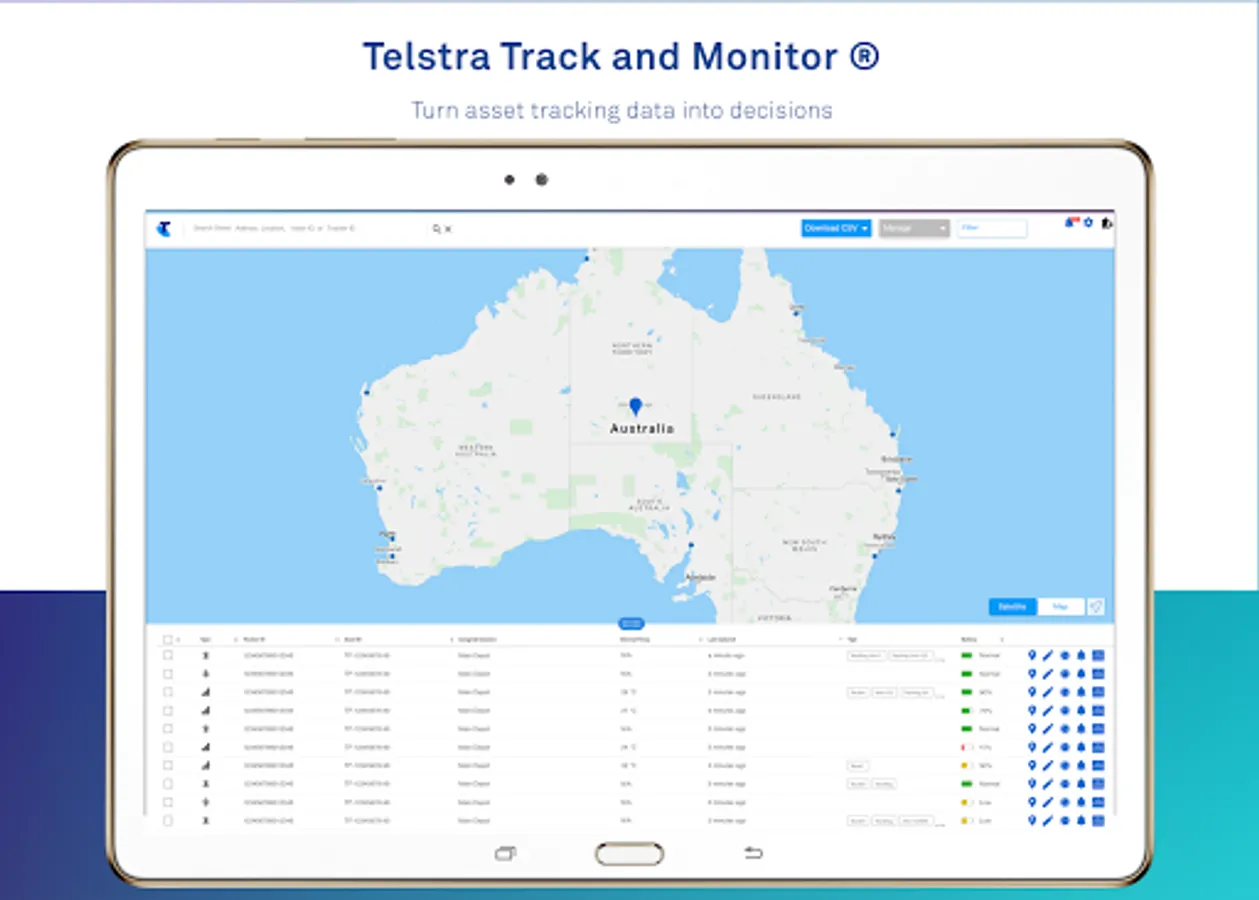
Task: Click the edit pencil in the 56% battery row
Action: 1048,765
